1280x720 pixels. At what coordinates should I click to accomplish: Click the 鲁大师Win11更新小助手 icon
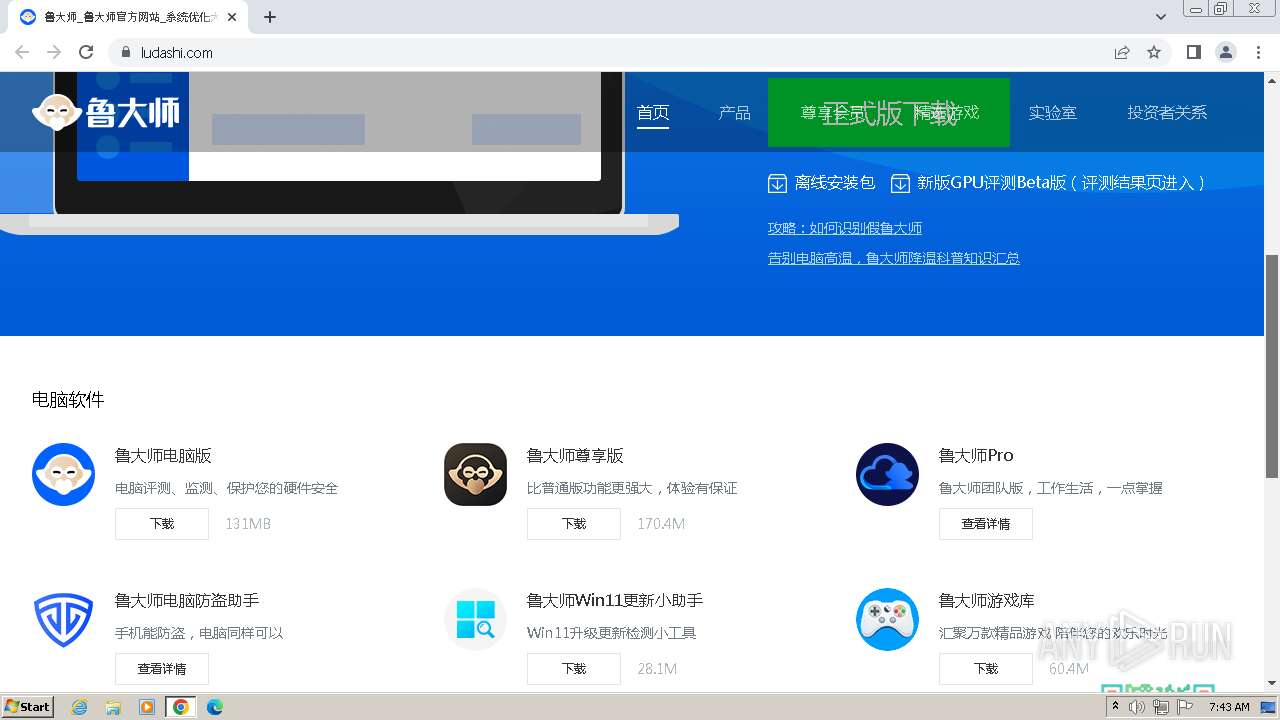pos(475,619)
